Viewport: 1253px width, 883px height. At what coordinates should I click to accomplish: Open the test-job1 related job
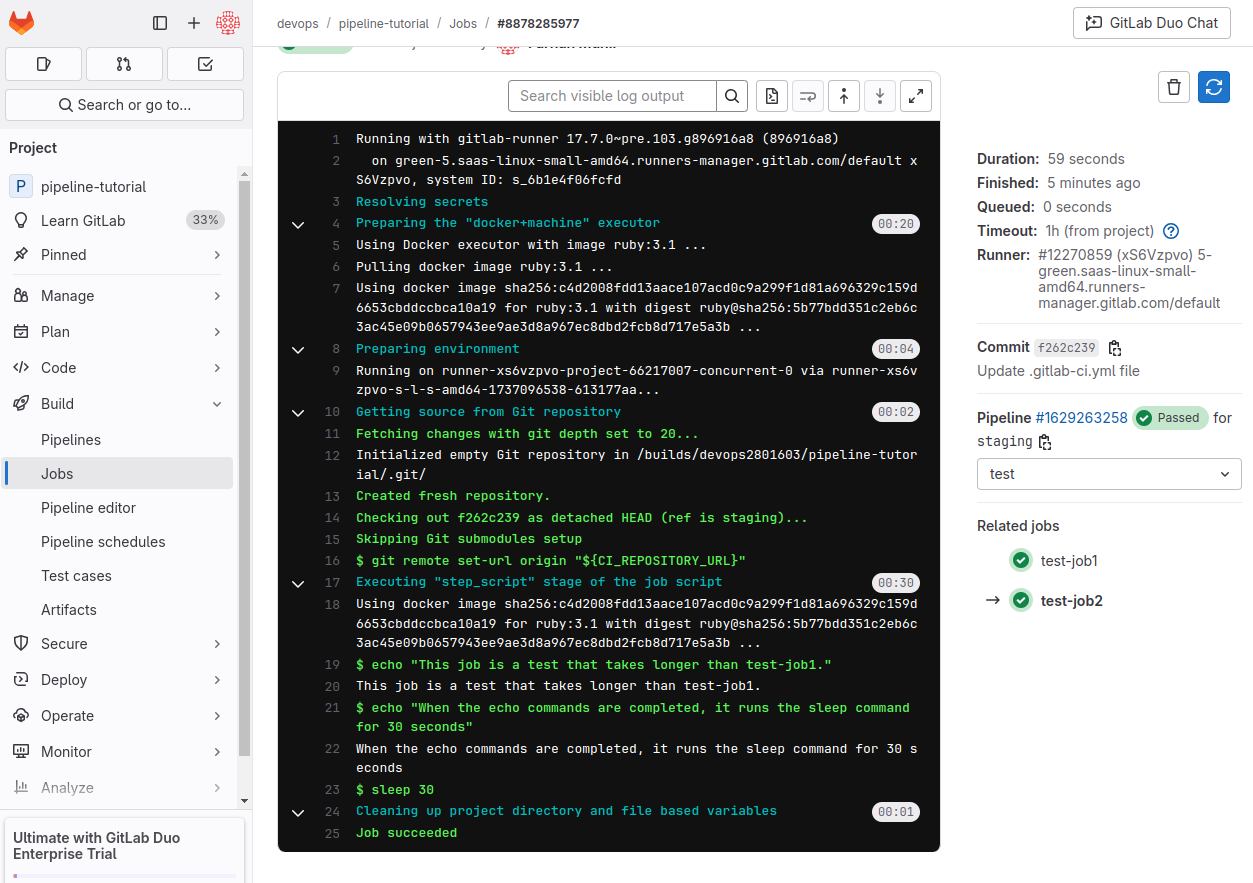1069,561
